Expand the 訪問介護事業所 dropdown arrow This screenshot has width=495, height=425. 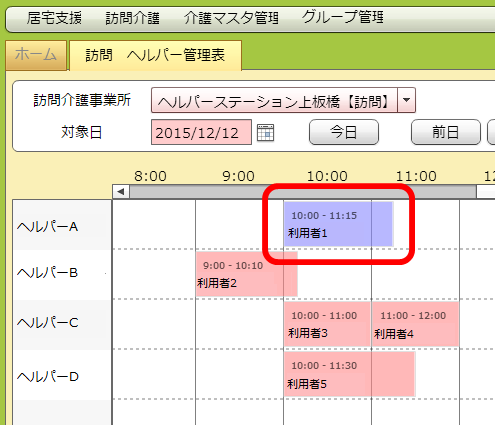406,100
